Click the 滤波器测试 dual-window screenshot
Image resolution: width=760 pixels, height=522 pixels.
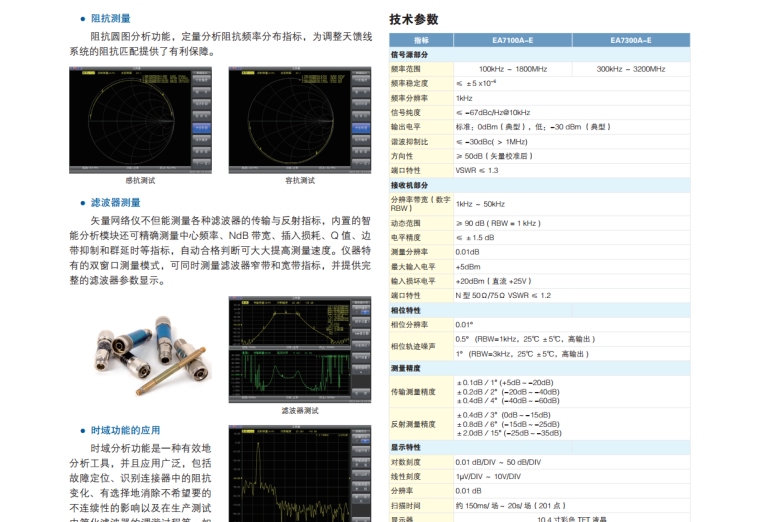point(300,349)
